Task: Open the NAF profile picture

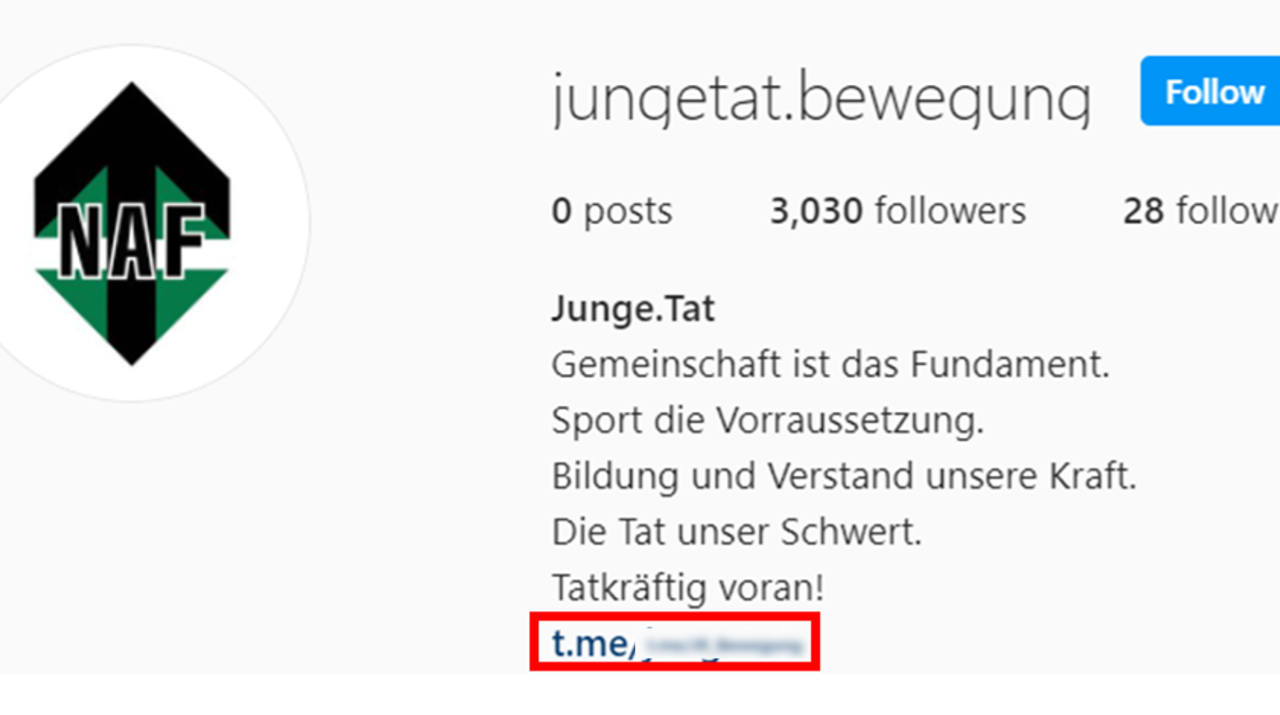Action: tap(133, 224)
